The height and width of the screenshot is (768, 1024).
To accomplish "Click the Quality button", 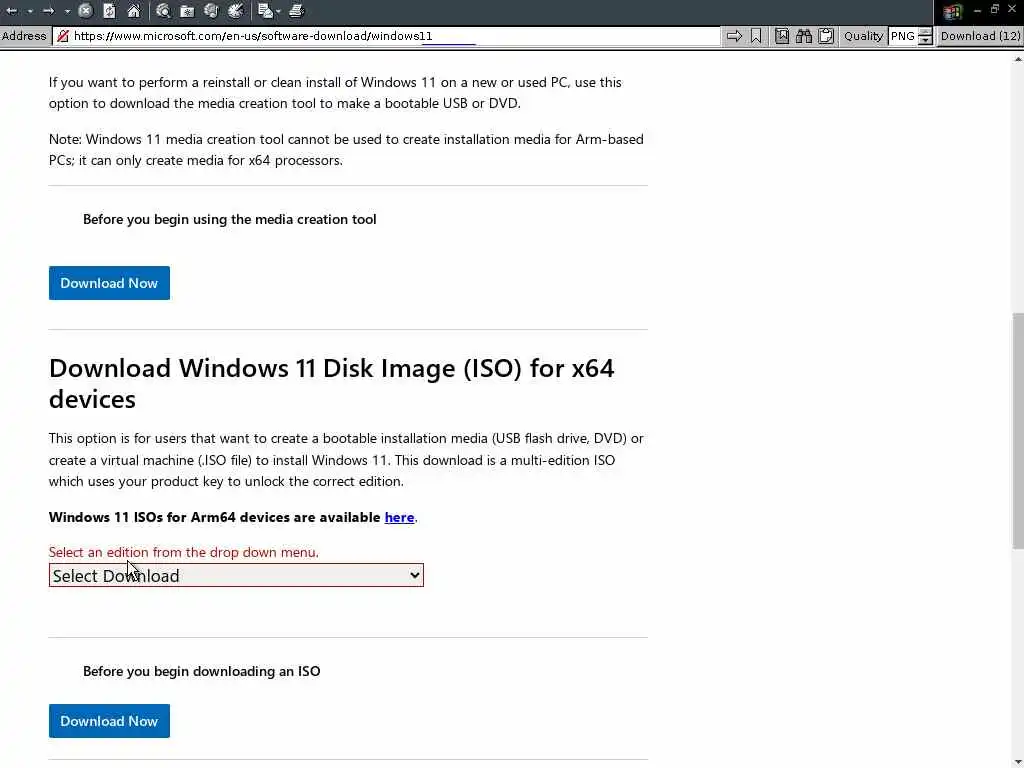I will (x=863, y=36).
